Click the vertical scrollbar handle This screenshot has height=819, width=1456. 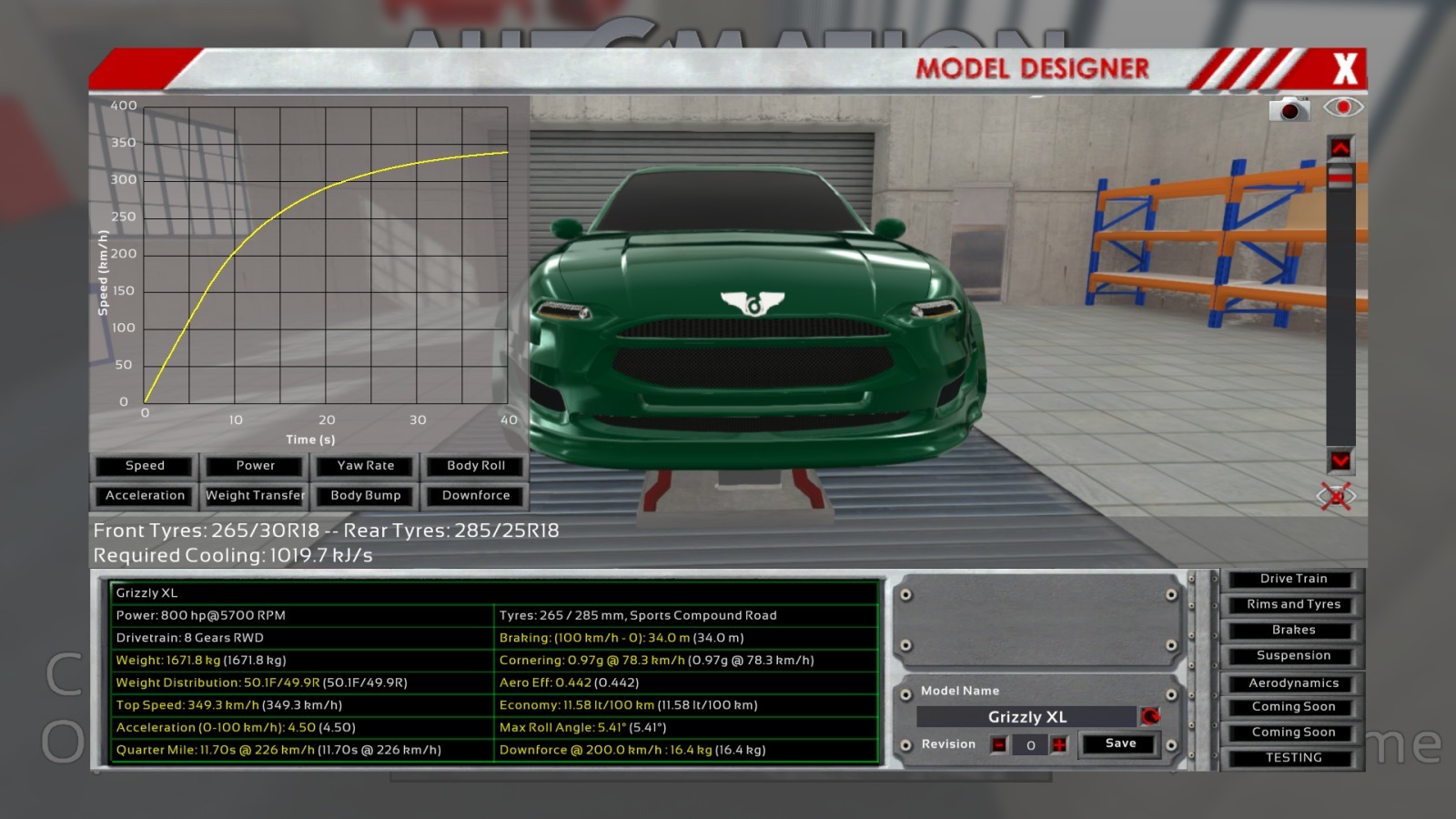click(1340, 177)
